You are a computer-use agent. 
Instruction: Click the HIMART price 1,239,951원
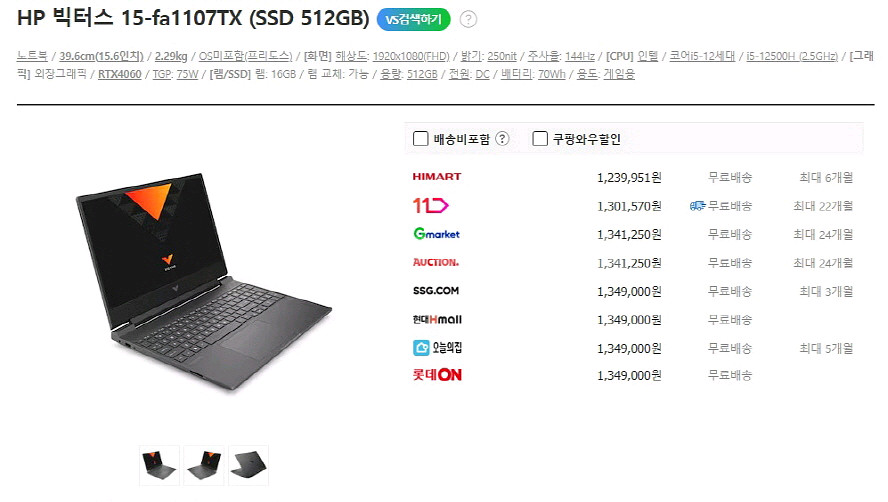(629, 177)
